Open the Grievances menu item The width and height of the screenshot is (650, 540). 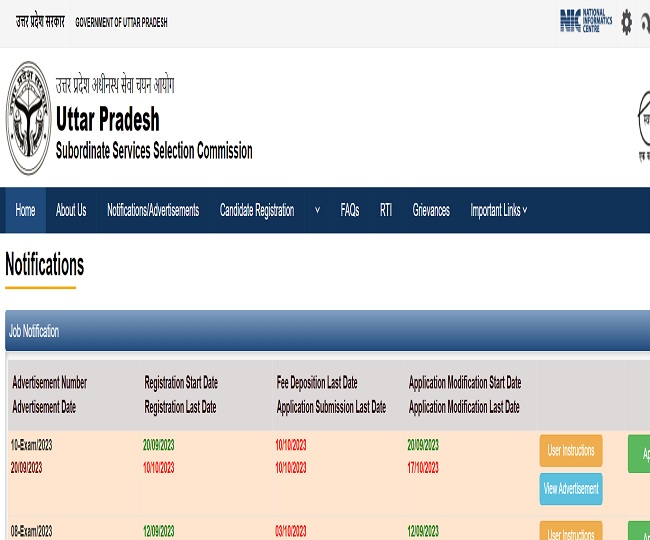[431, 210]
